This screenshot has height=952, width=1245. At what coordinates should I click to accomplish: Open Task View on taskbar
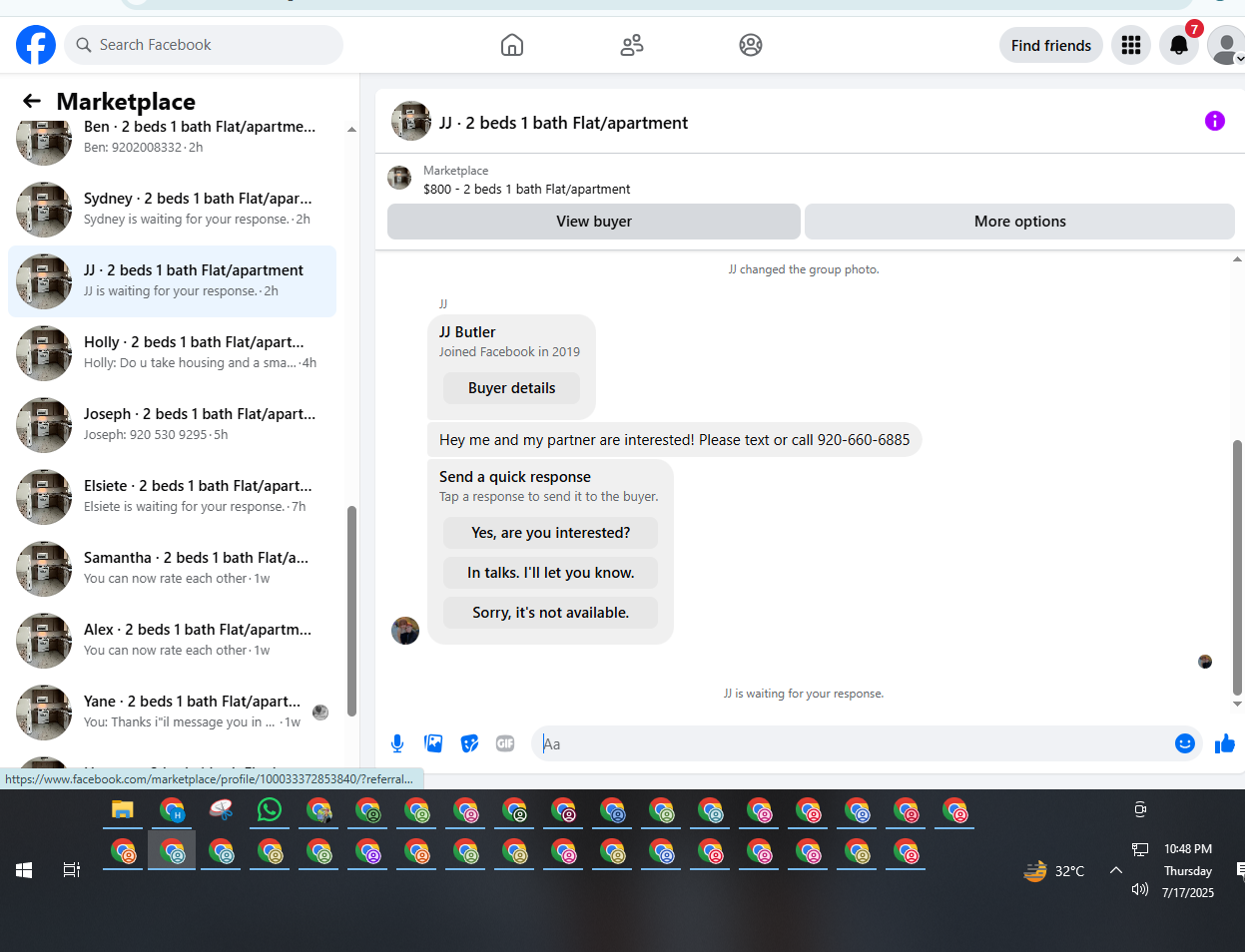pyautogui.click(x=72, y=870)
